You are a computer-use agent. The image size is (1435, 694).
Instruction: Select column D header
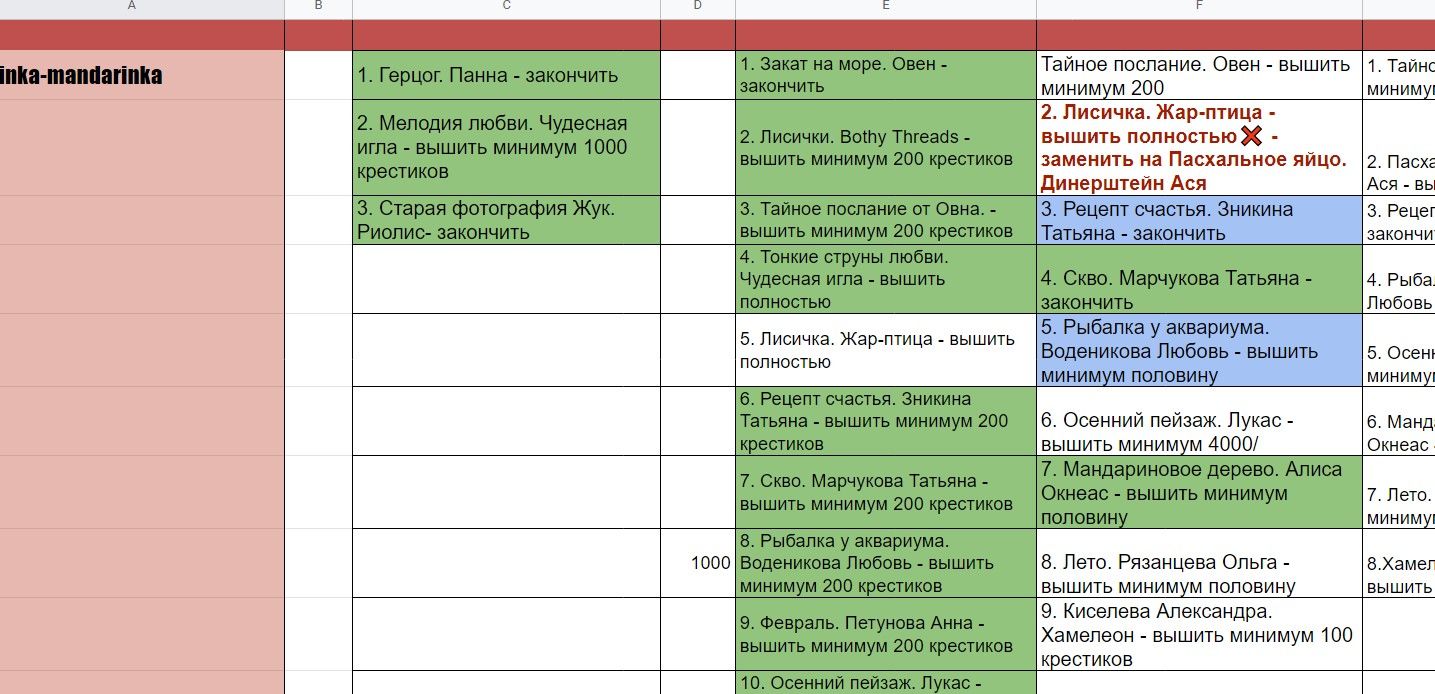point(697,7)
